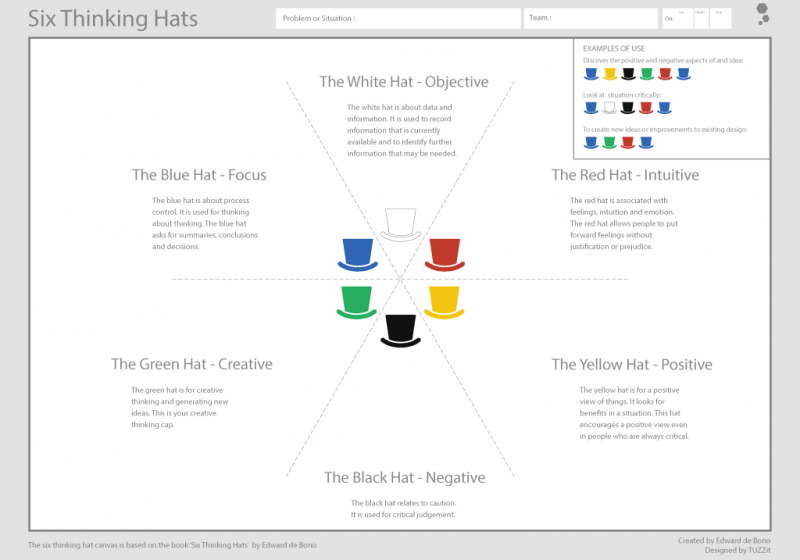800x560 pixels.
Task: Select the large blue hat icon
Action: [358, 254]
